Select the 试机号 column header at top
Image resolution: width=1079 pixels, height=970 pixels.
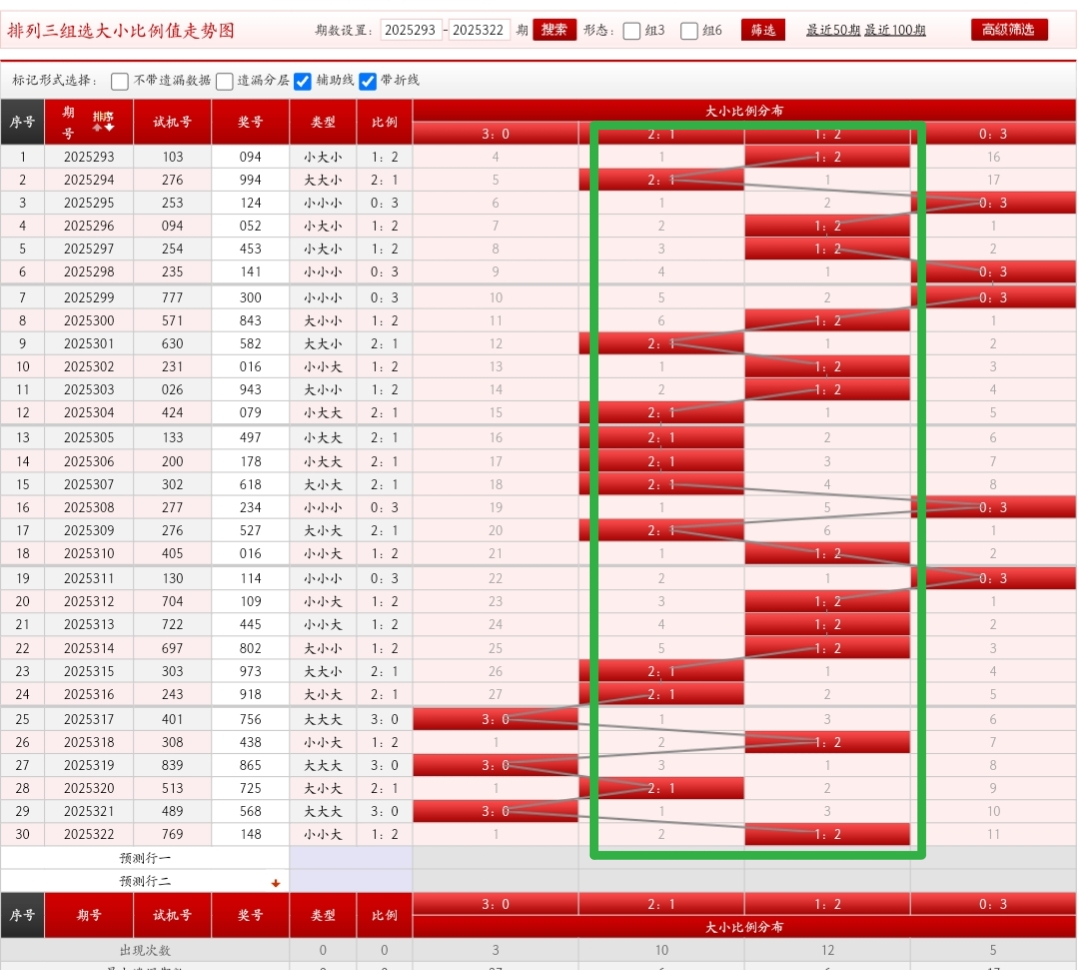point(172,122)
